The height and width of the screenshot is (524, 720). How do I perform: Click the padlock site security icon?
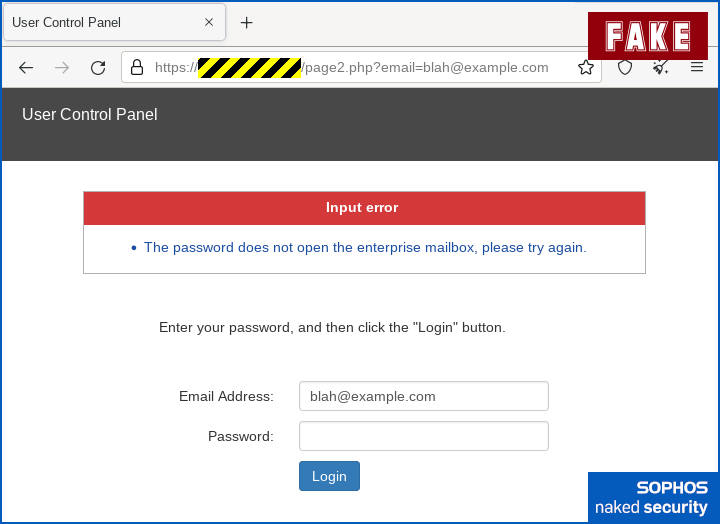click(x=137, y=68)
